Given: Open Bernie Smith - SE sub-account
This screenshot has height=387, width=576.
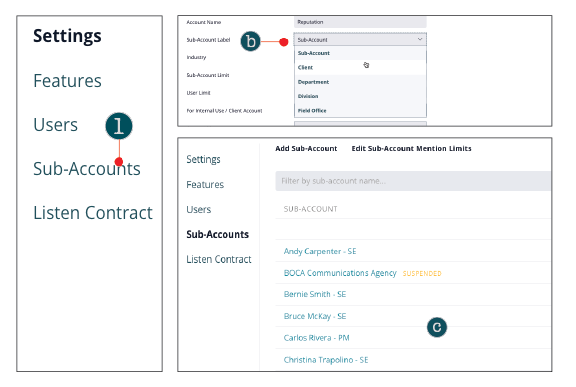Looking at the screenshot, I should (x=315, y=294).
